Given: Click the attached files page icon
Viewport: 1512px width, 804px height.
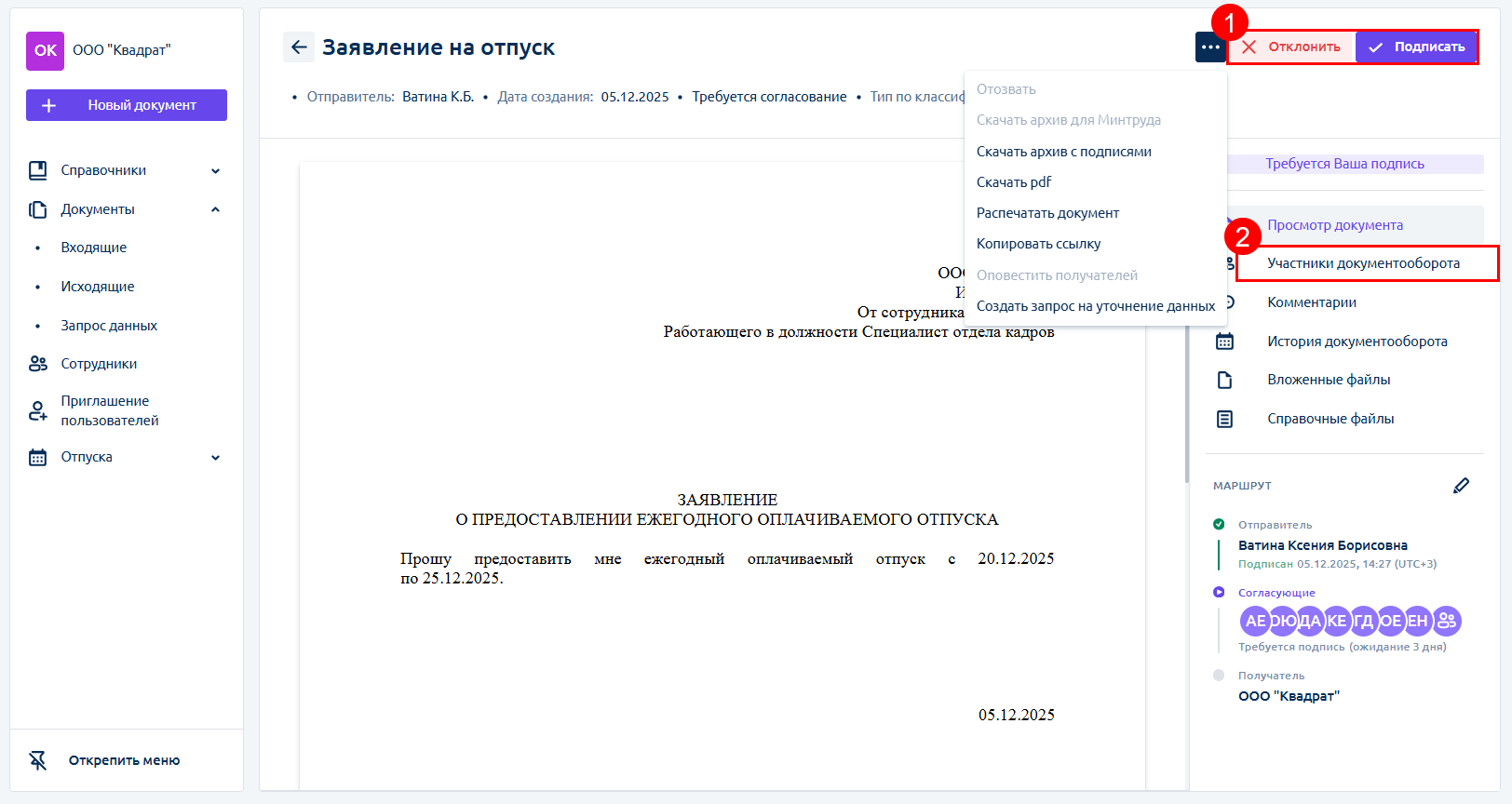Looking at the screenshot, I should coord(1224,380).
